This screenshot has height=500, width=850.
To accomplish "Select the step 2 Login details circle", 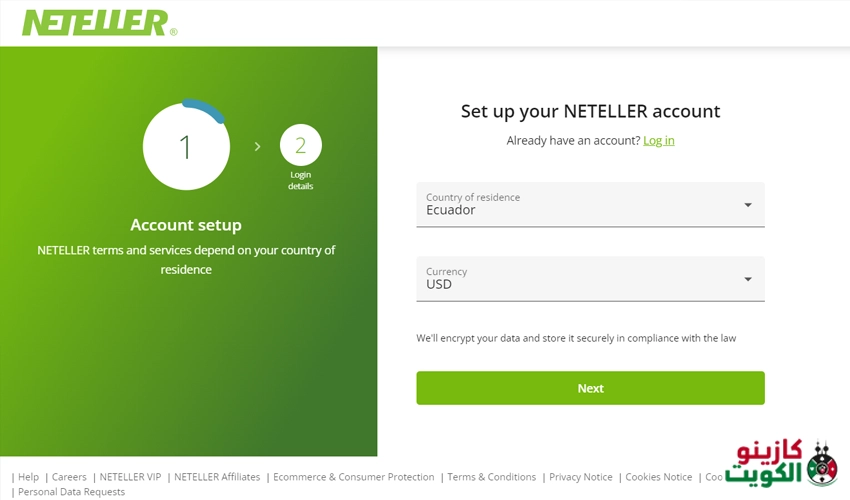I will 301,146.
